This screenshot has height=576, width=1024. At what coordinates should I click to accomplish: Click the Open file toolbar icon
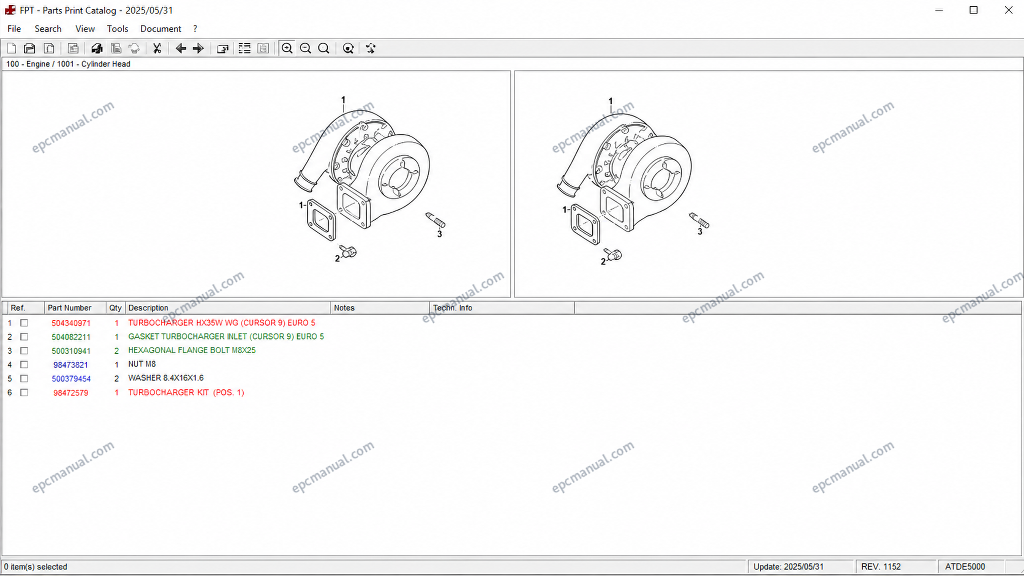coord(29,48)
